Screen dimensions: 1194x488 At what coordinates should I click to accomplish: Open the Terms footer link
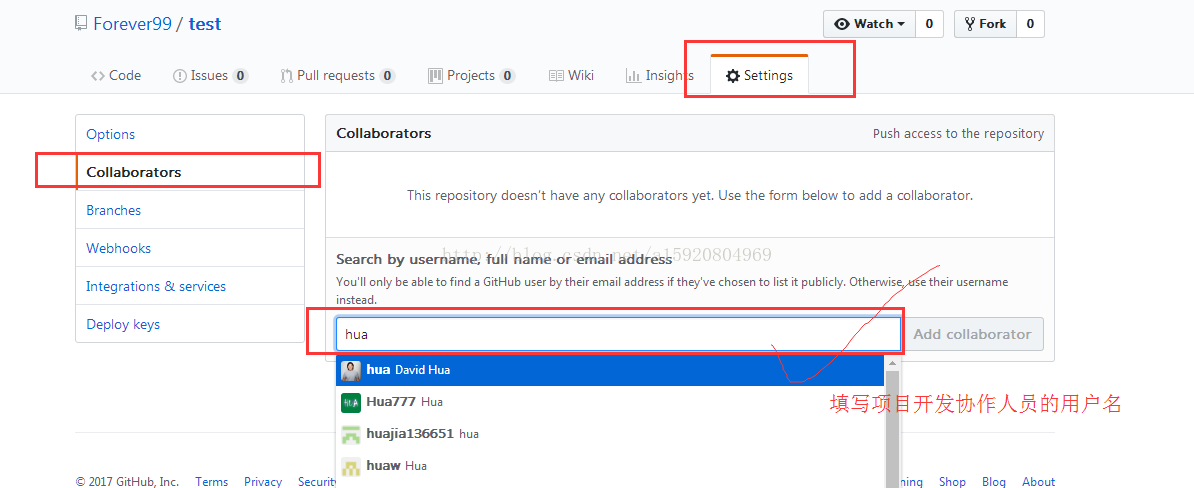tap(212, 481)
